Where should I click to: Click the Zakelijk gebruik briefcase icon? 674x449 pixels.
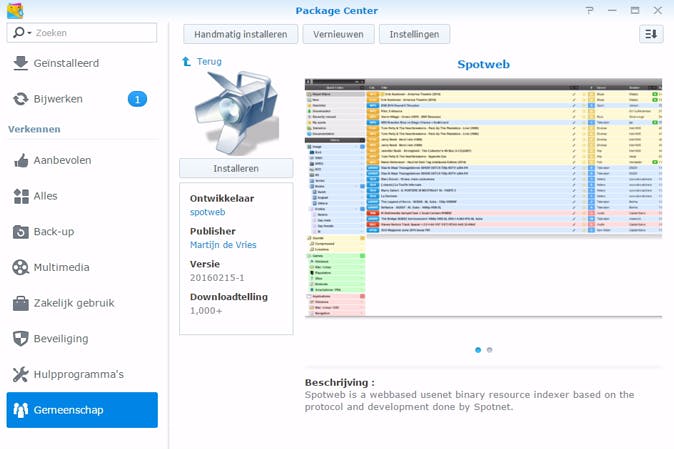point(21,303)
